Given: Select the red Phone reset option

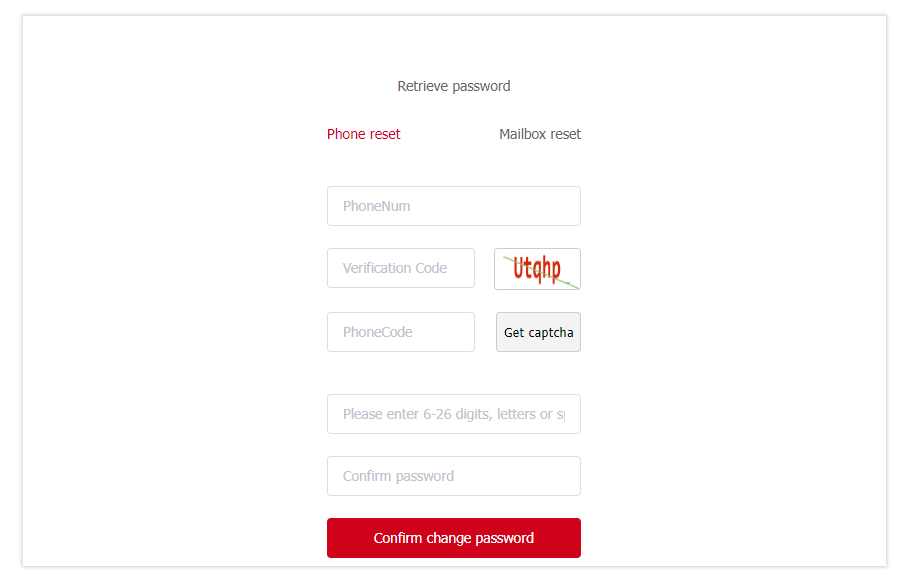Looking at the screenshot, I should click(x=363, y=134).
